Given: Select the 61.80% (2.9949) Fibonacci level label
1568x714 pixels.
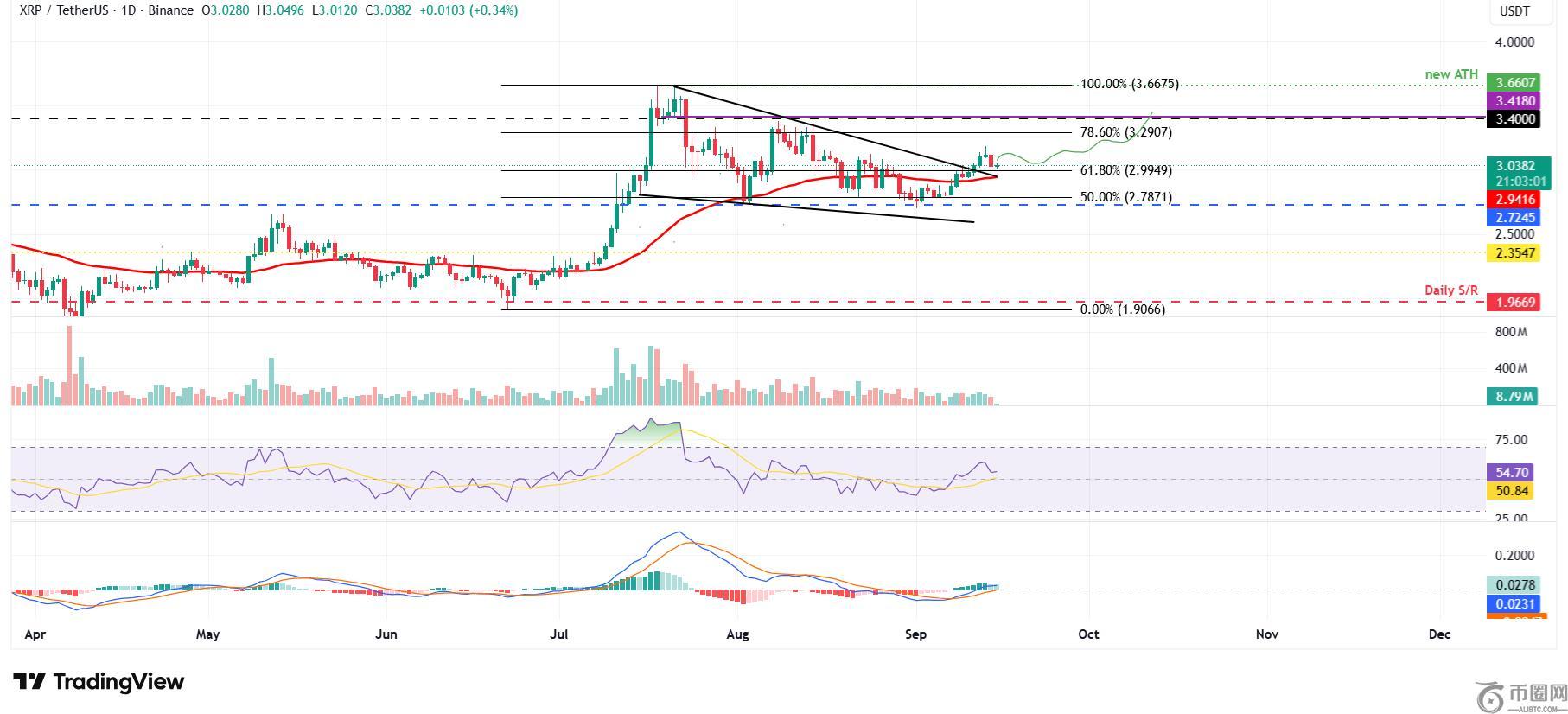Looking at the screenshot, I should pyautogui.click(x=1125, y=170).
